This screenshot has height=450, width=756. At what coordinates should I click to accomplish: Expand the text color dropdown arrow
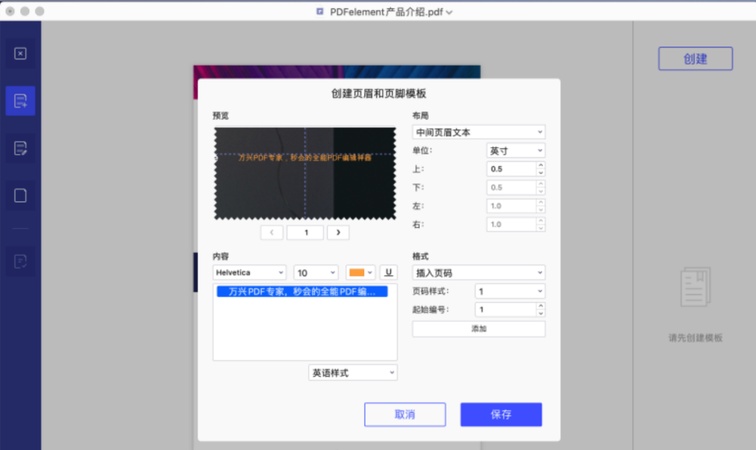(370, 273)
